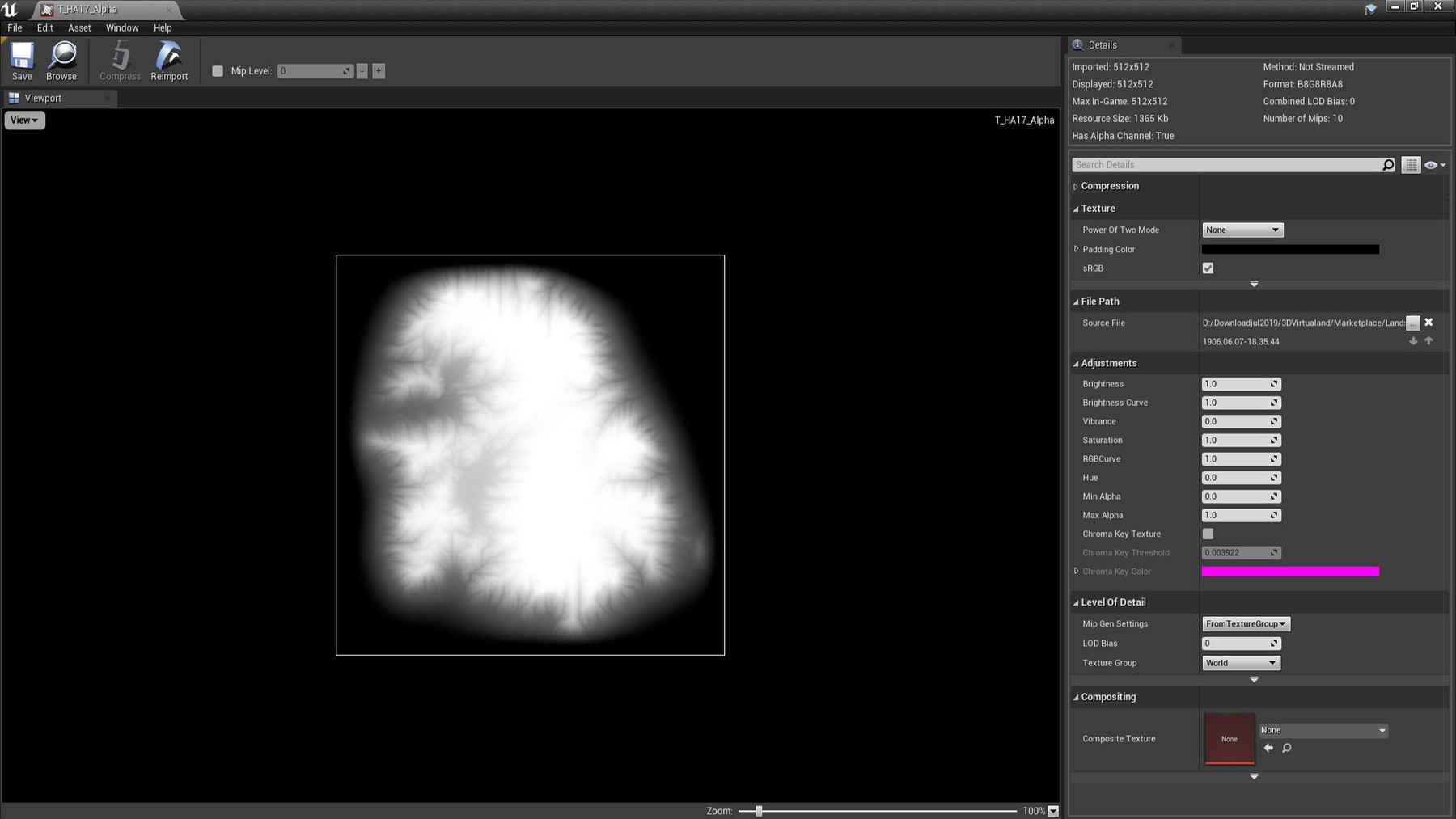Expand the Compression section

pos(1109,186)
